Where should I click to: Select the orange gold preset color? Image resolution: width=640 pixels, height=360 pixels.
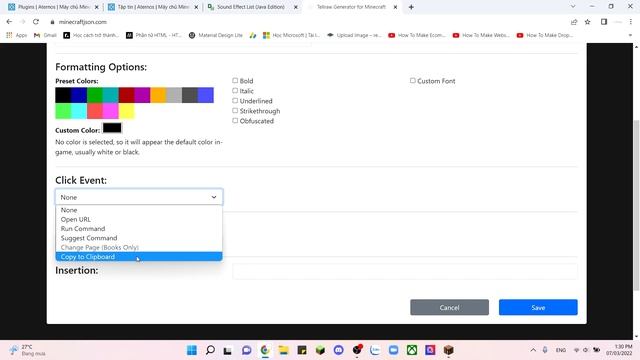158,95
